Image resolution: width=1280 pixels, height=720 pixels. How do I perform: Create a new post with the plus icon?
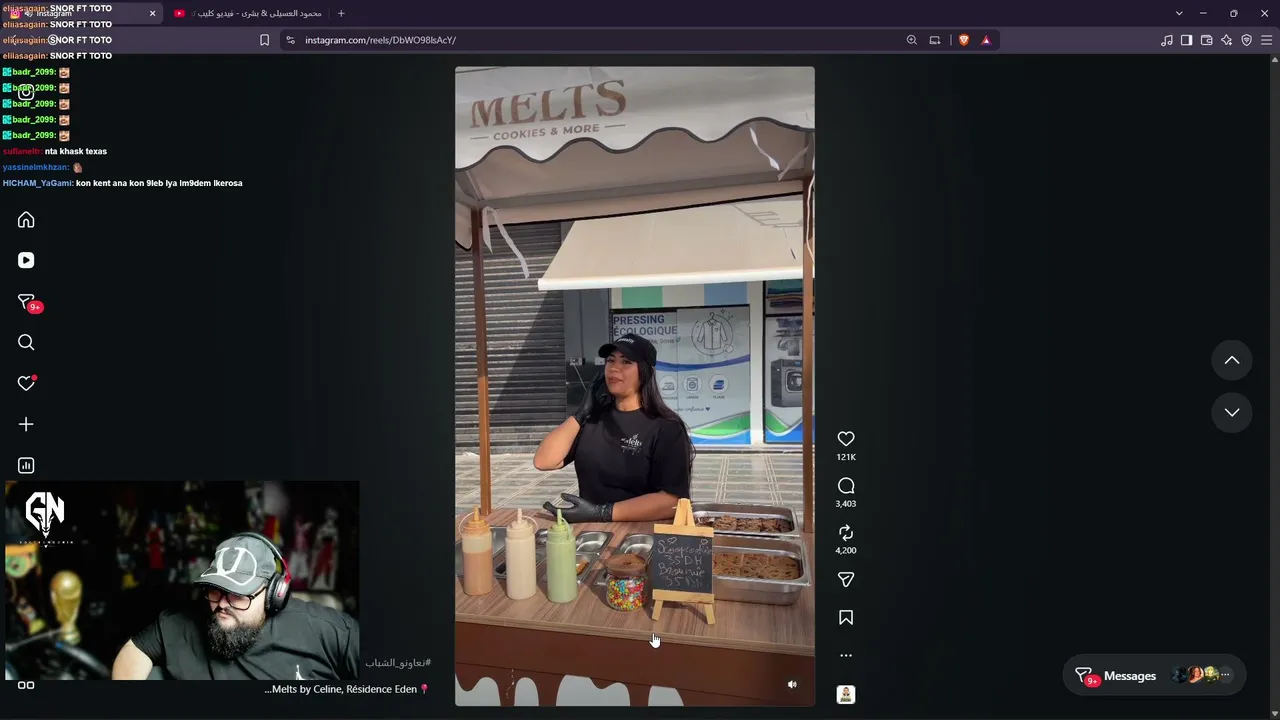26,424
